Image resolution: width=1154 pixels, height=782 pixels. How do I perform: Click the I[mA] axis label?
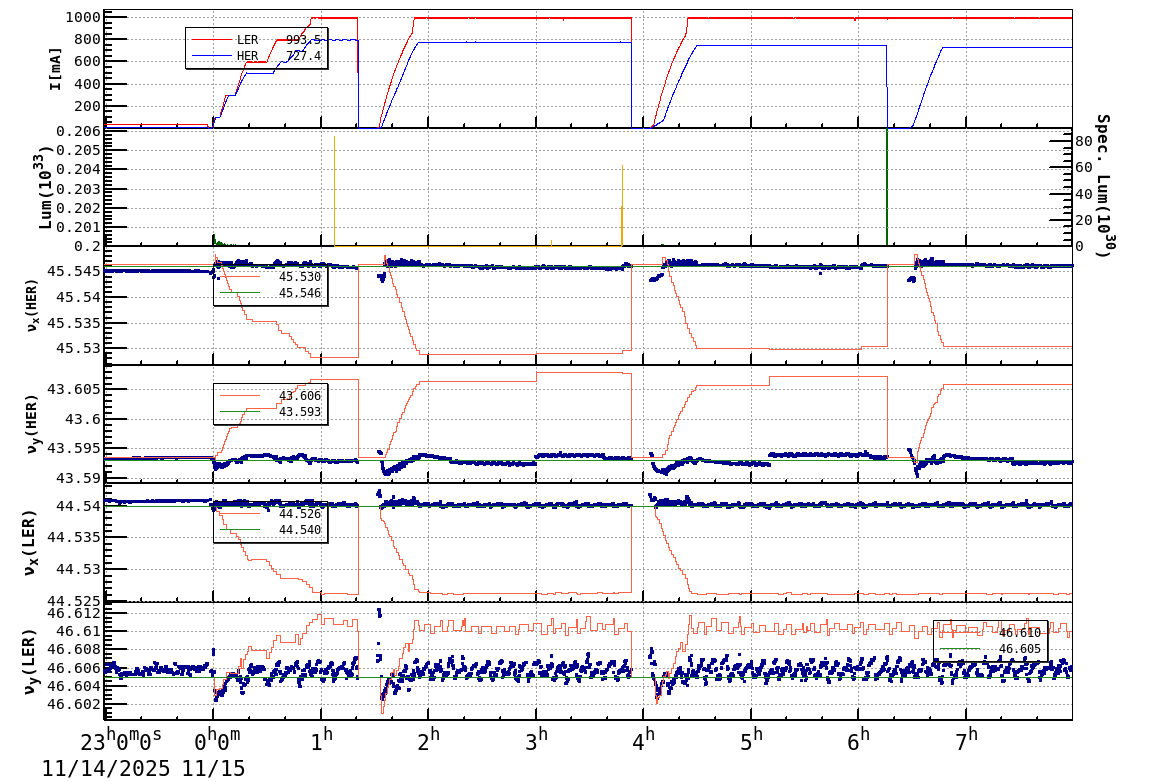[x=56, y=68]
